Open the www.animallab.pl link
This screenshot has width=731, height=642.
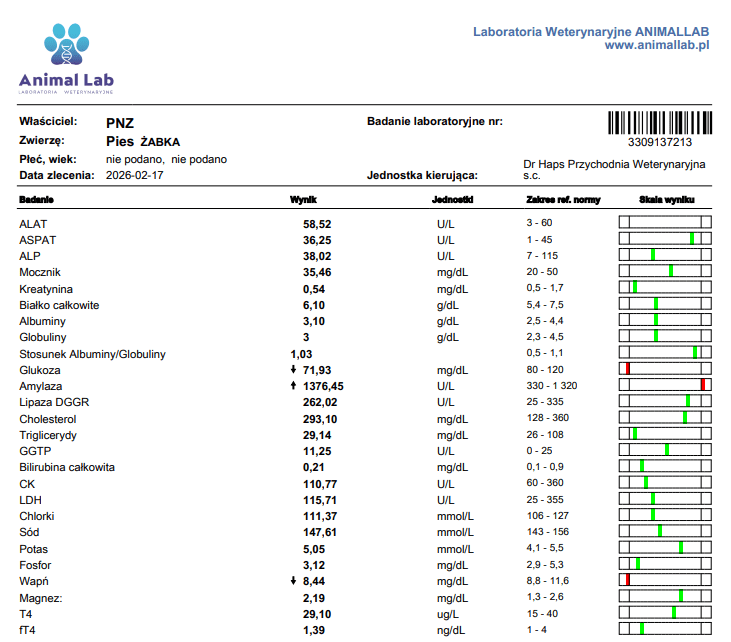coord(657,45)
